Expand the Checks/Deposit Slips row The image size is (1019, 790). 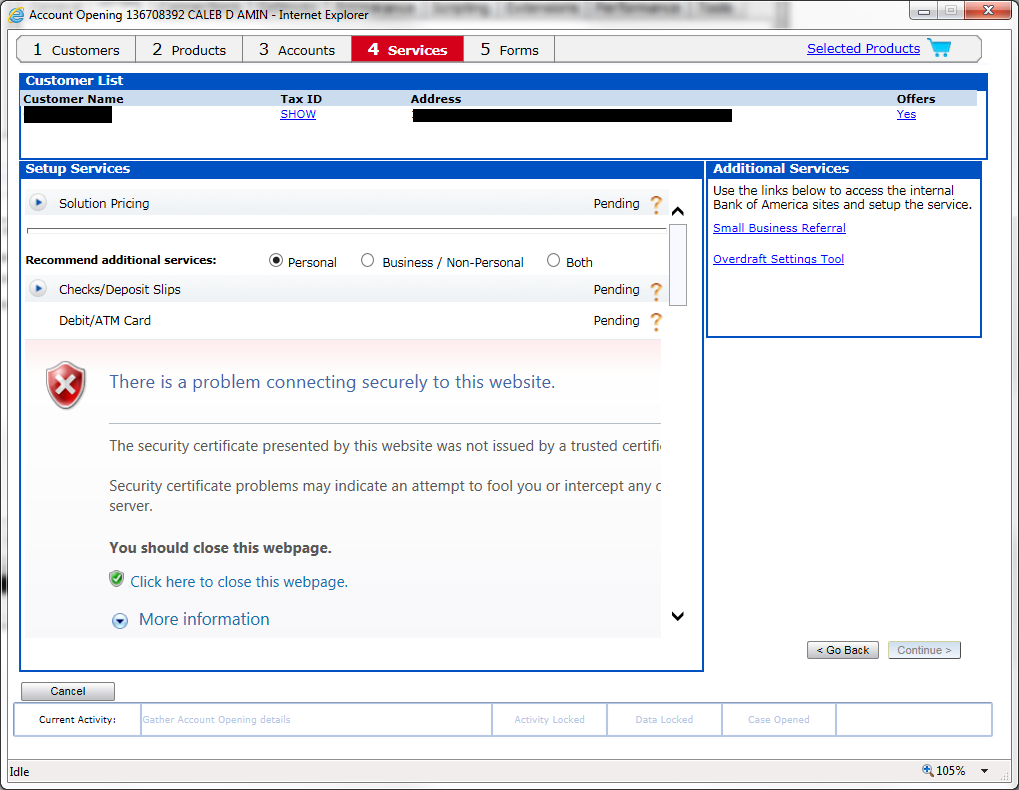coord(38,288)
